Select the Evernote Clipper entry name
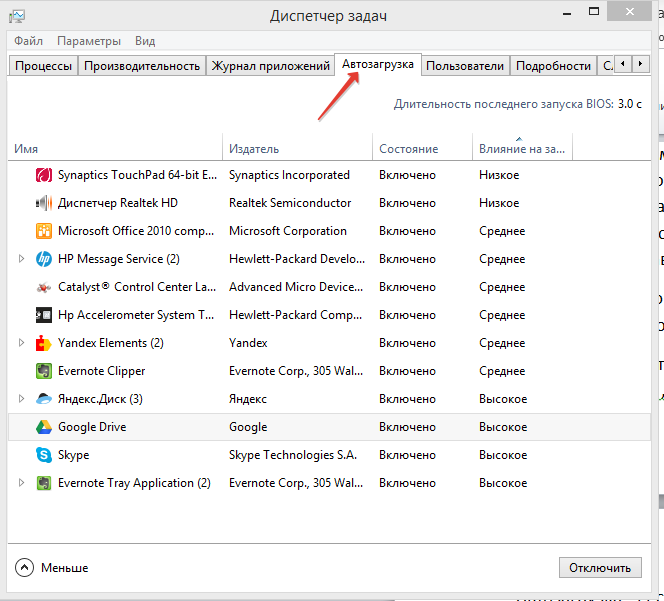Viewport: 664px width, 601px height. click(102, 371)
